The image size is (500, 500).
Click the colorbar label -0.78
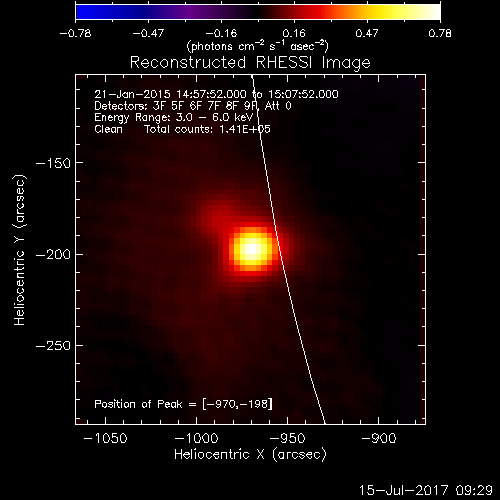[75, 33]
